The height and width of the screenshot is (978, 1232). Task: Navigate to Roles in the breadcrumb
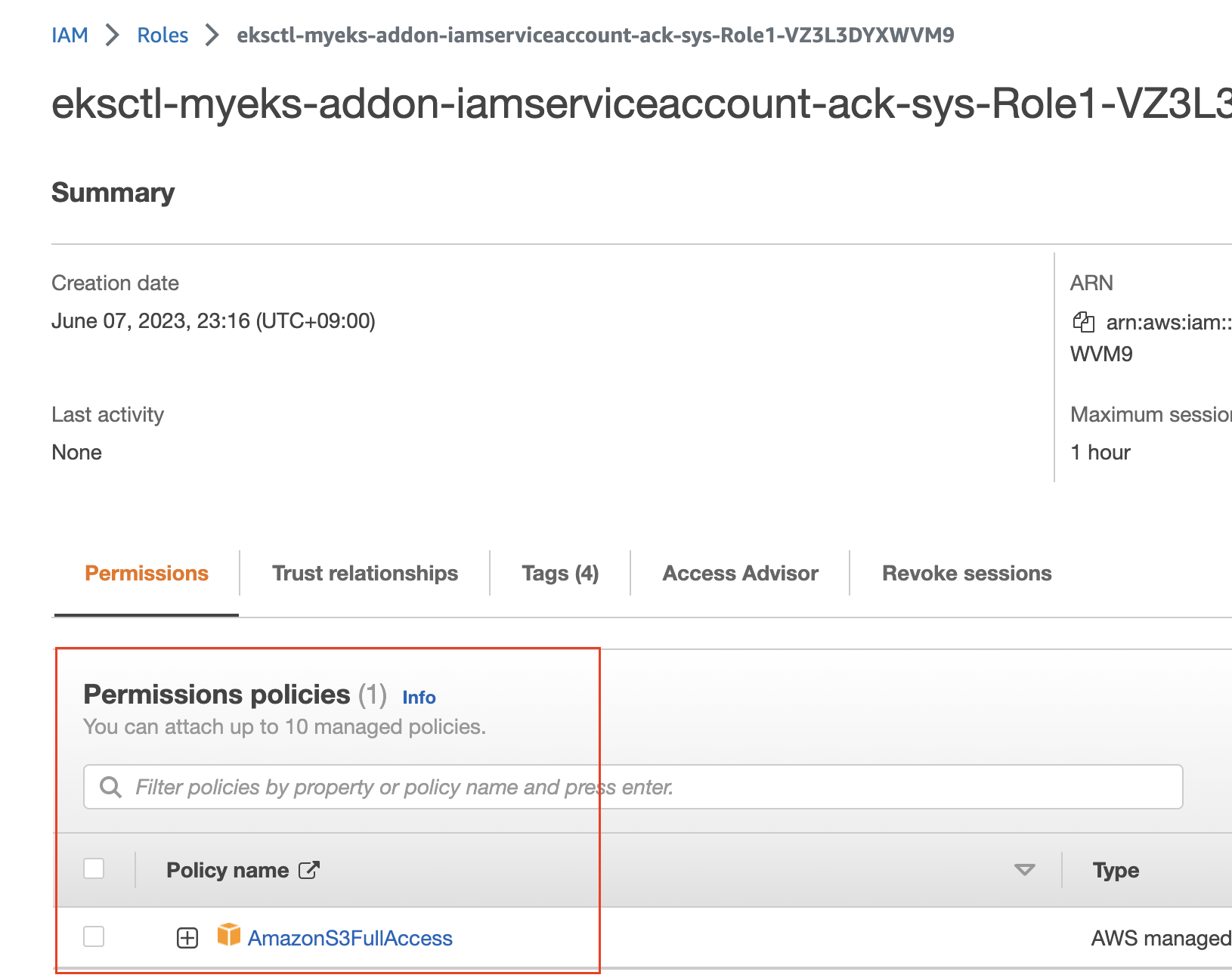coord(163,35)
